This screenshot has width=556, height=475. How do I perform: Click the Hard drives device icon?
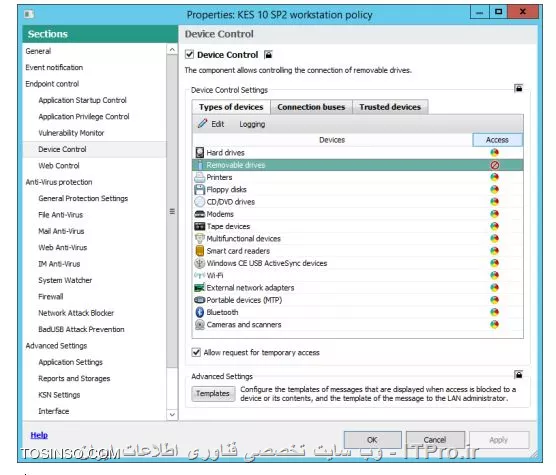200,152
